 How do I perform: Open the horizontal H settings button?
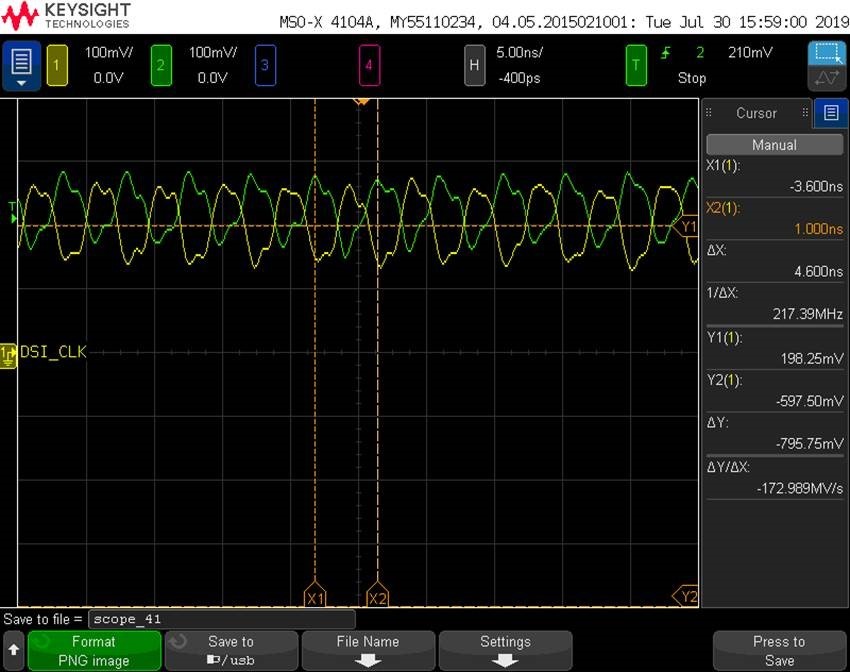(x=474, y=66)
